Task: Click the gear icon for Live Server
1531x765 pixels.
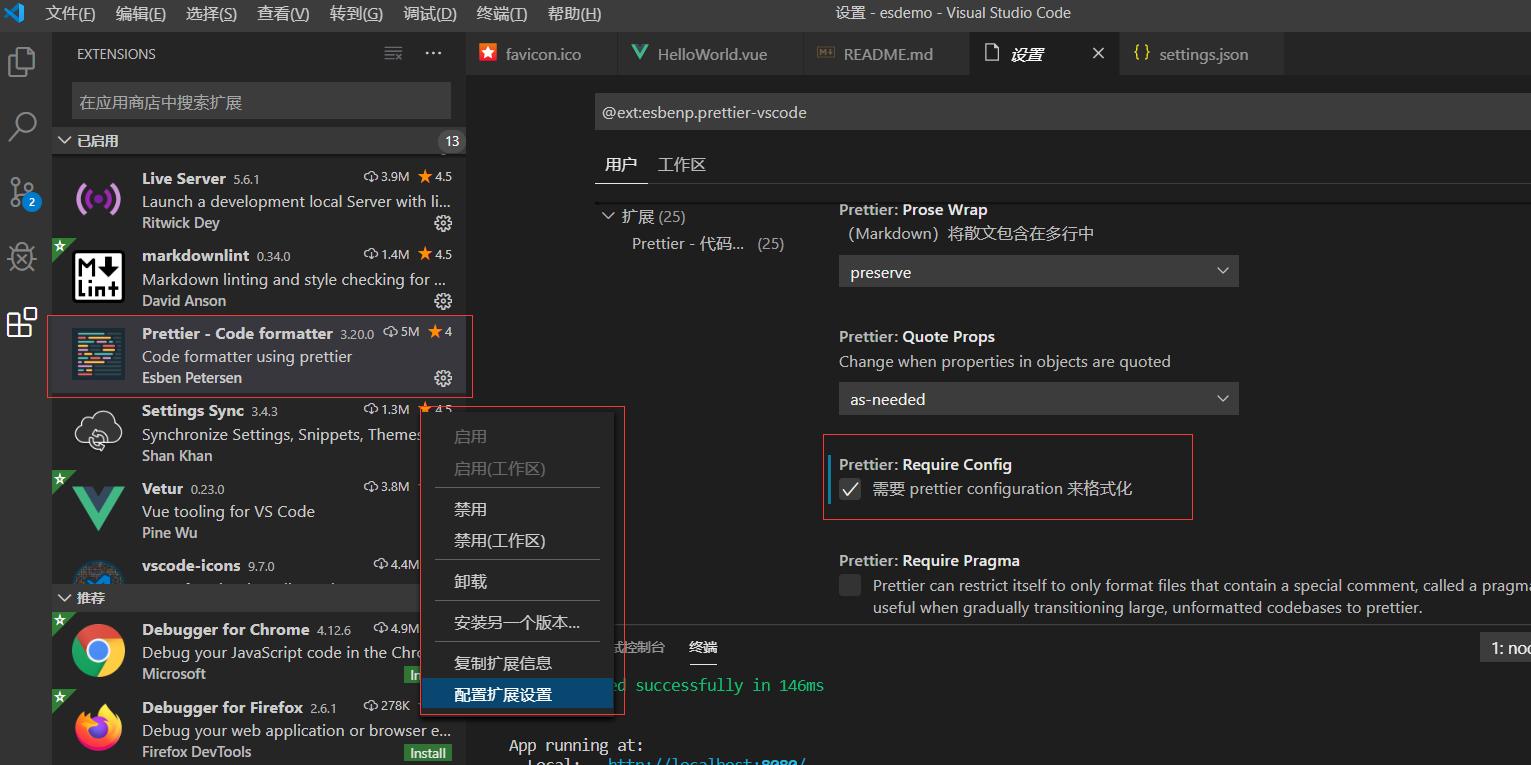Action: [x=443, y=223]
